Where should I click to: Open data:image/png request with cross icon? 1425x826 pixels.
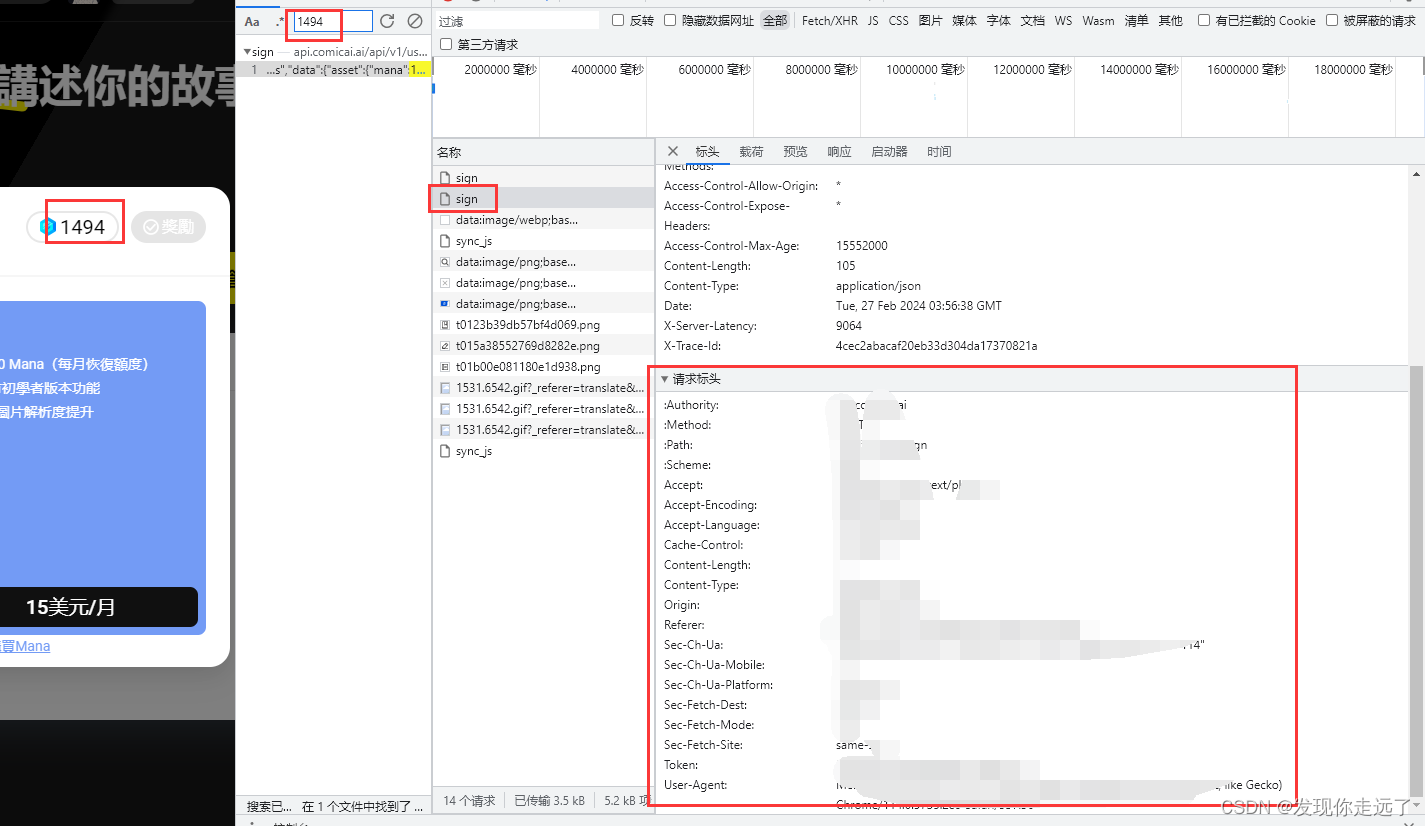pos(543,283)
